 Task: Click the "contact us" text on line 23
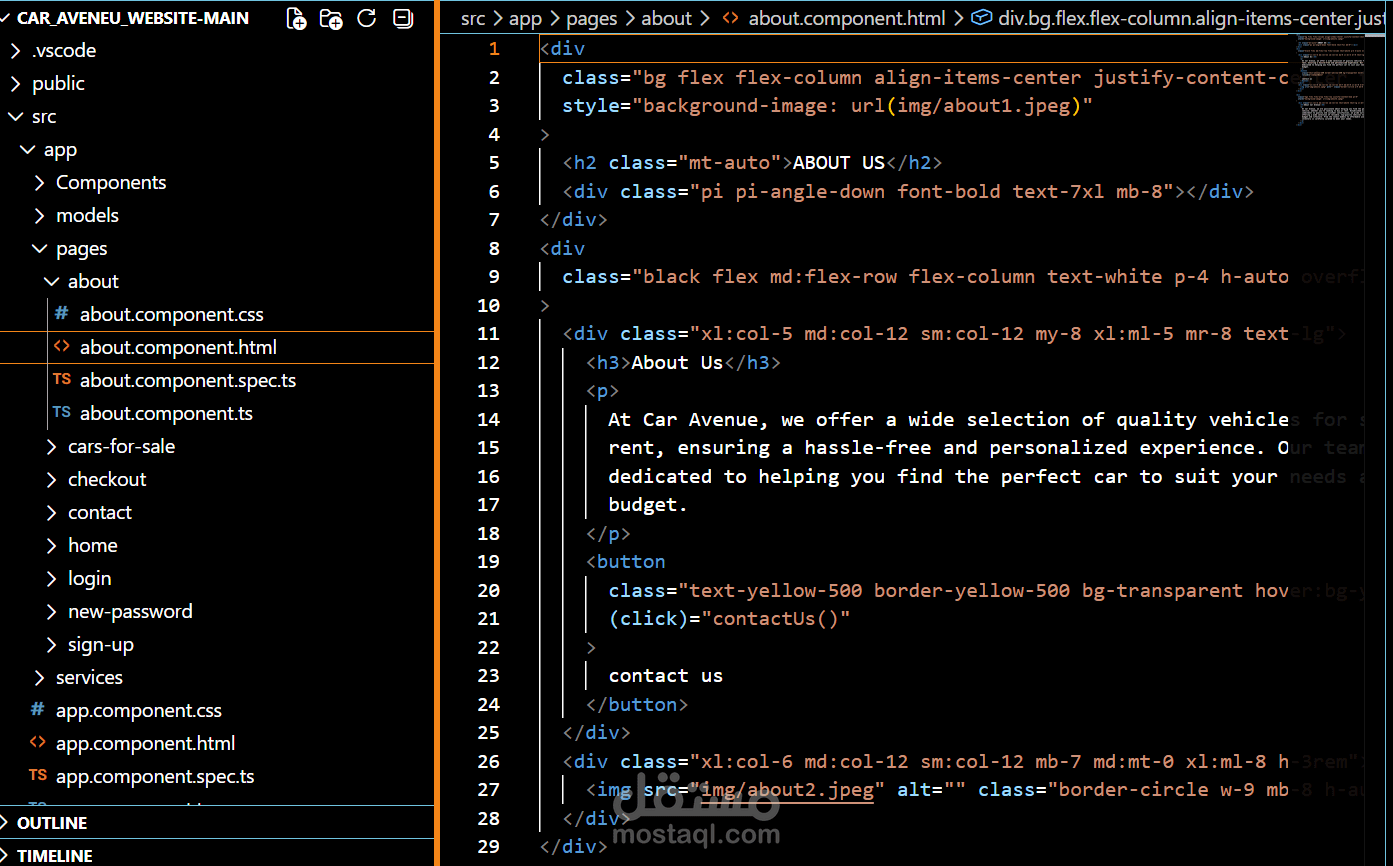665,675
